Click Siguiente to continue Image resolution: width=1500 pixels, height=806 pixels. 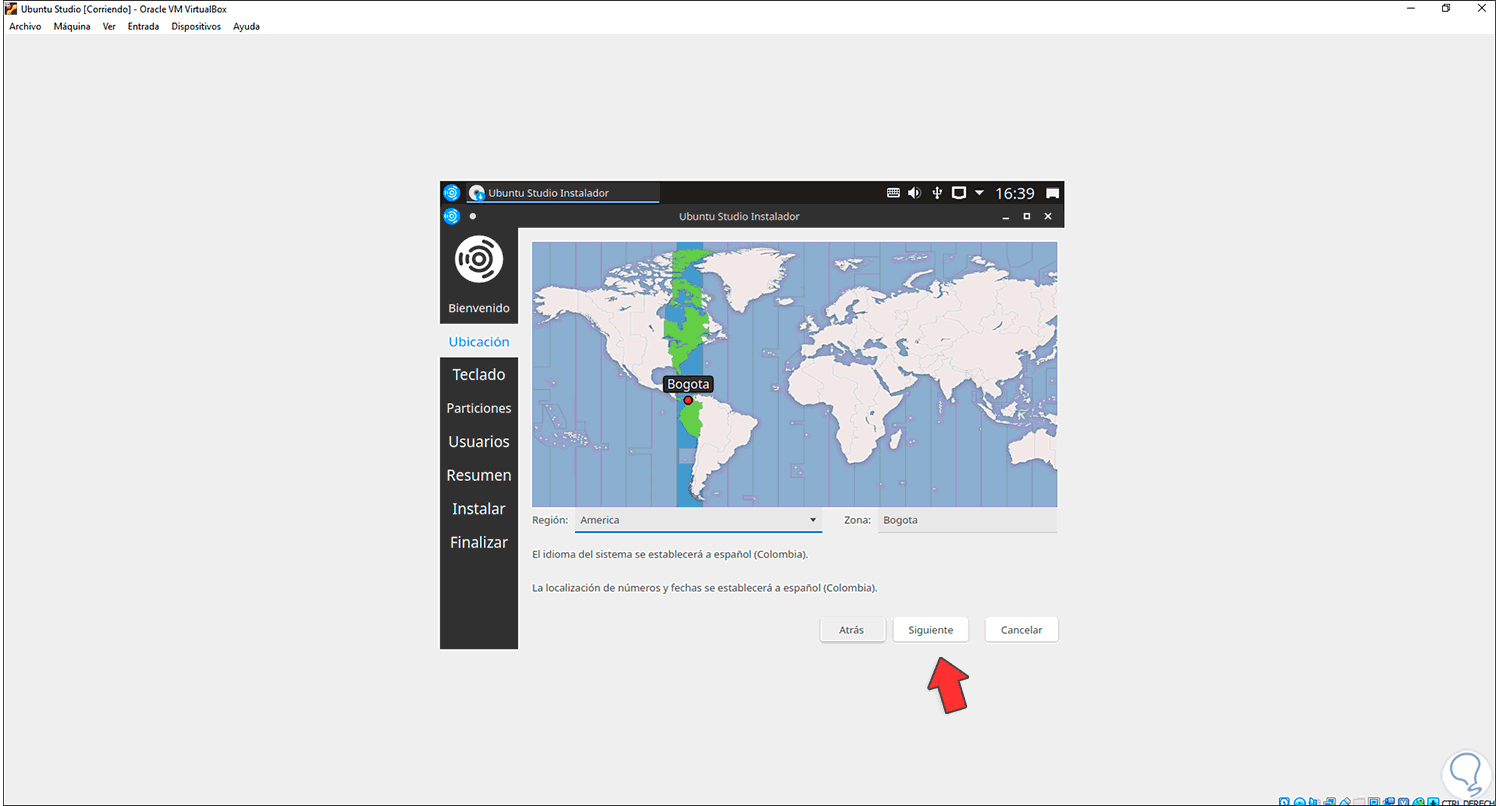[931, 630]
